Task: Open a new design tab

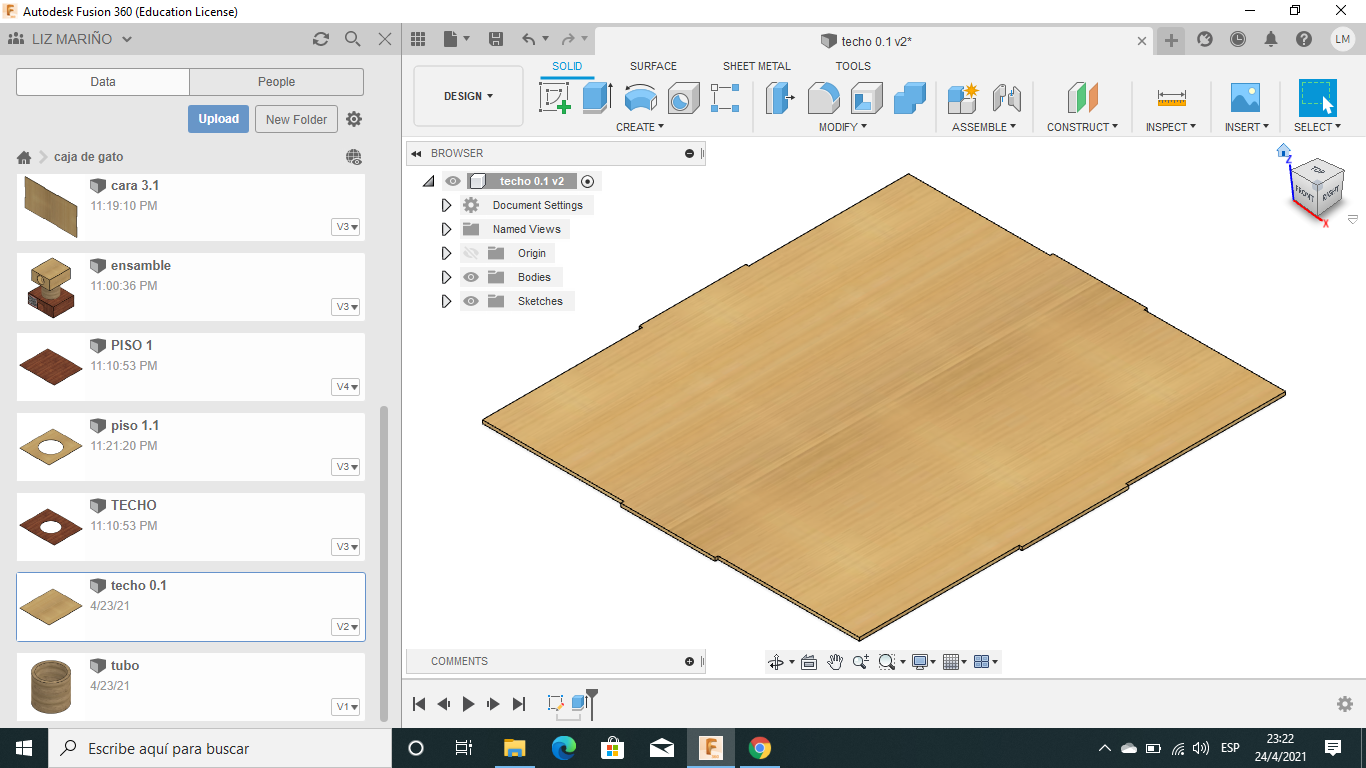Action: pos(1171,40)
